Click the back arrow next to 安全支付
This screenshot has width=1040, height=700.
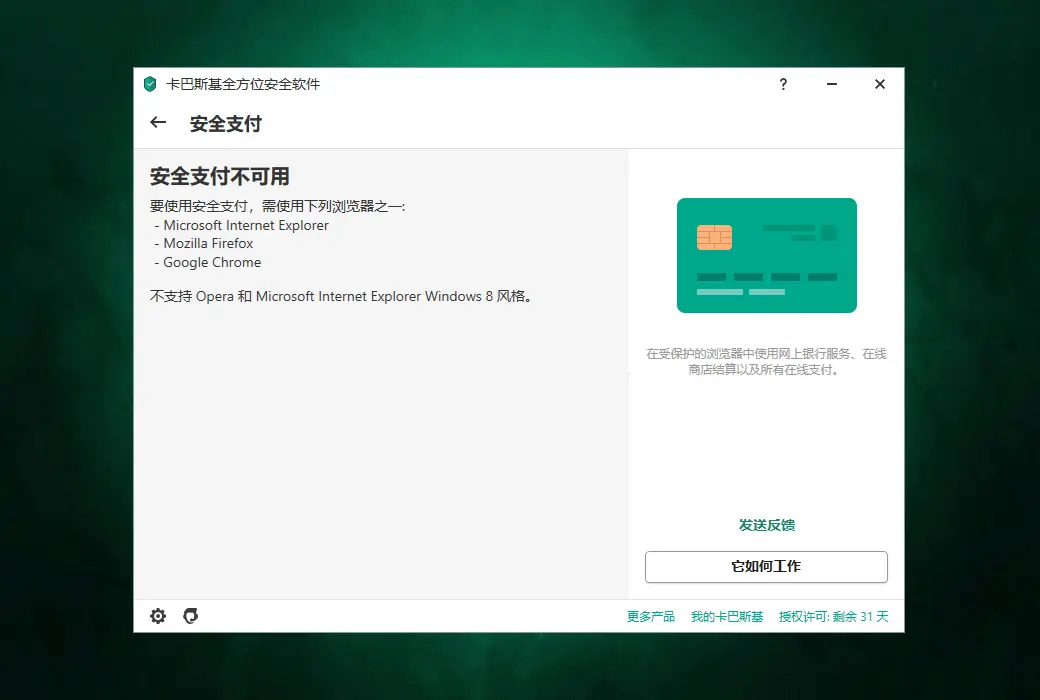tap(158, 122)
